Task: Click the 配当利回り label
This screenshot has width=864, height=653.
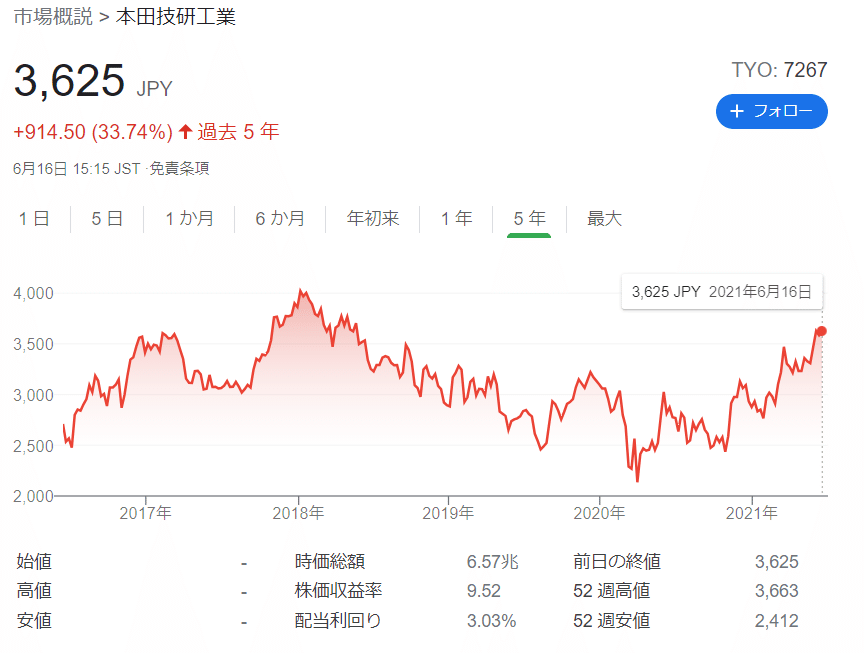Action: (x=338, y=620)
